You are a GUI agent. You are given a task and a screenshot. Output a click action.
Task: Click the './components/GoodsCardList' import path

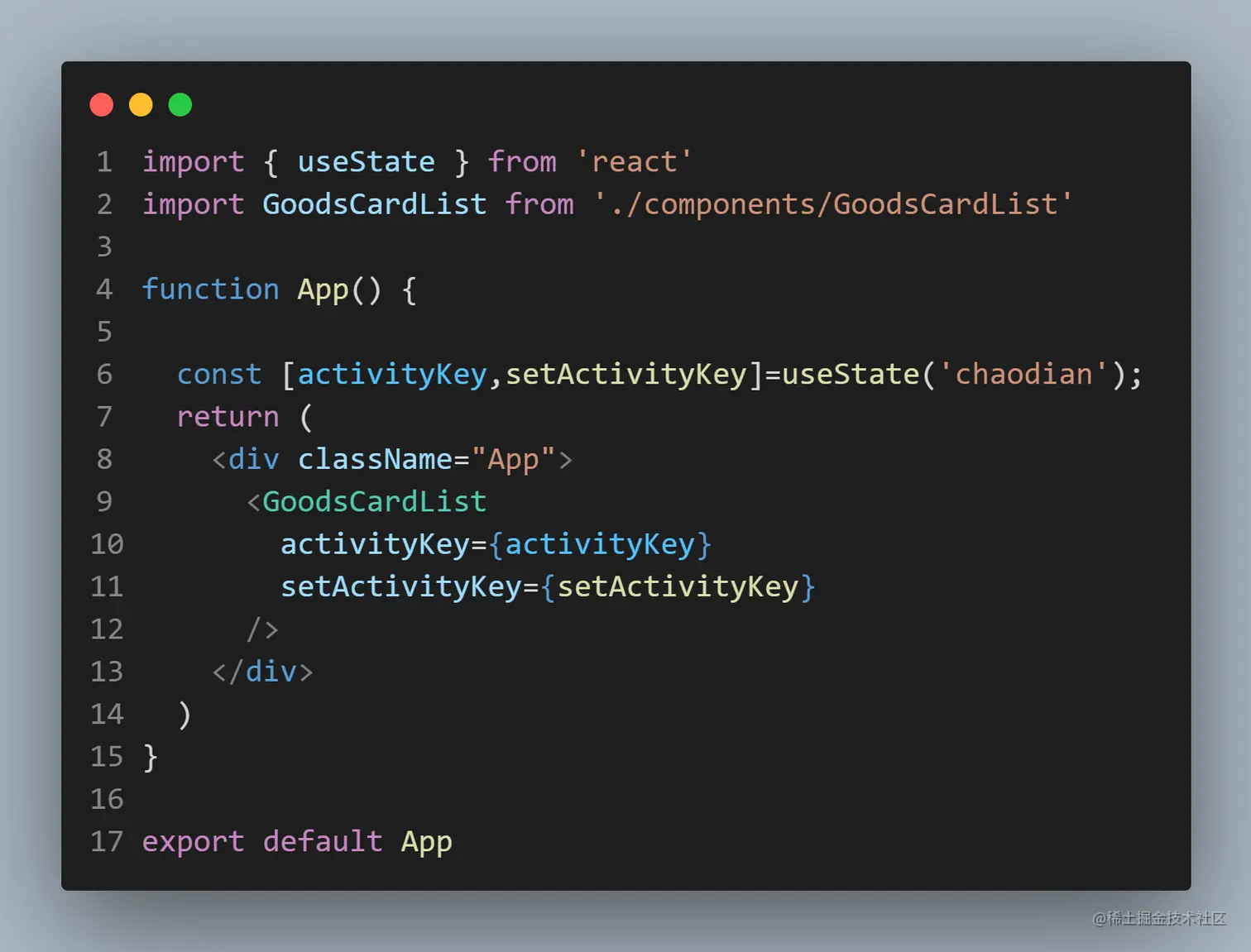pos(833,203)
